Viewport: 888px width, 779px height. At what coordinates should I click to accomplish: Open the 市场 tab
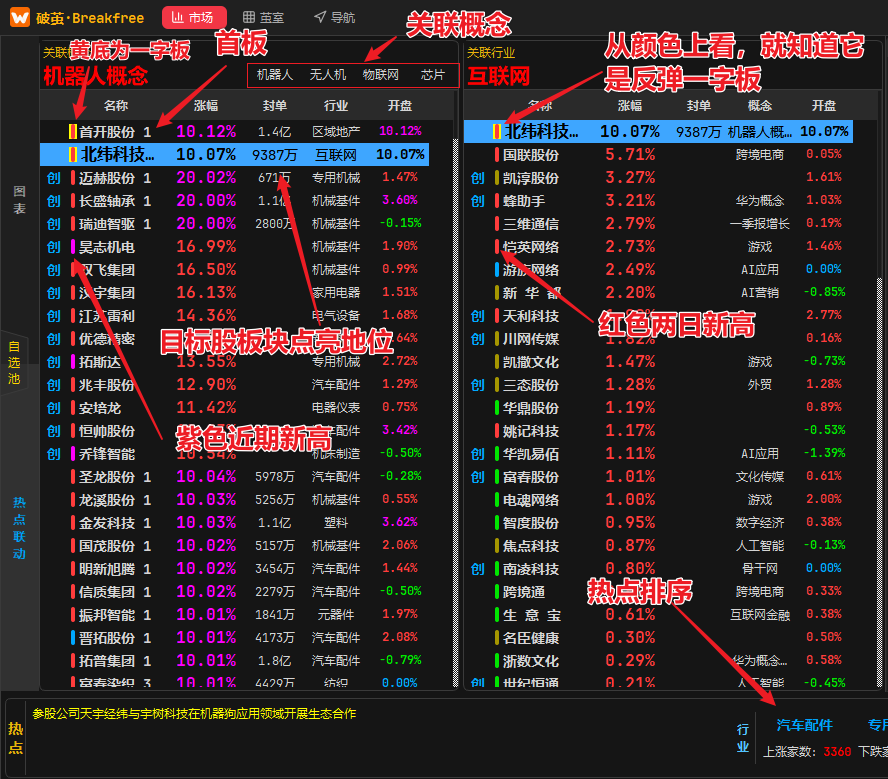point(194,18)
